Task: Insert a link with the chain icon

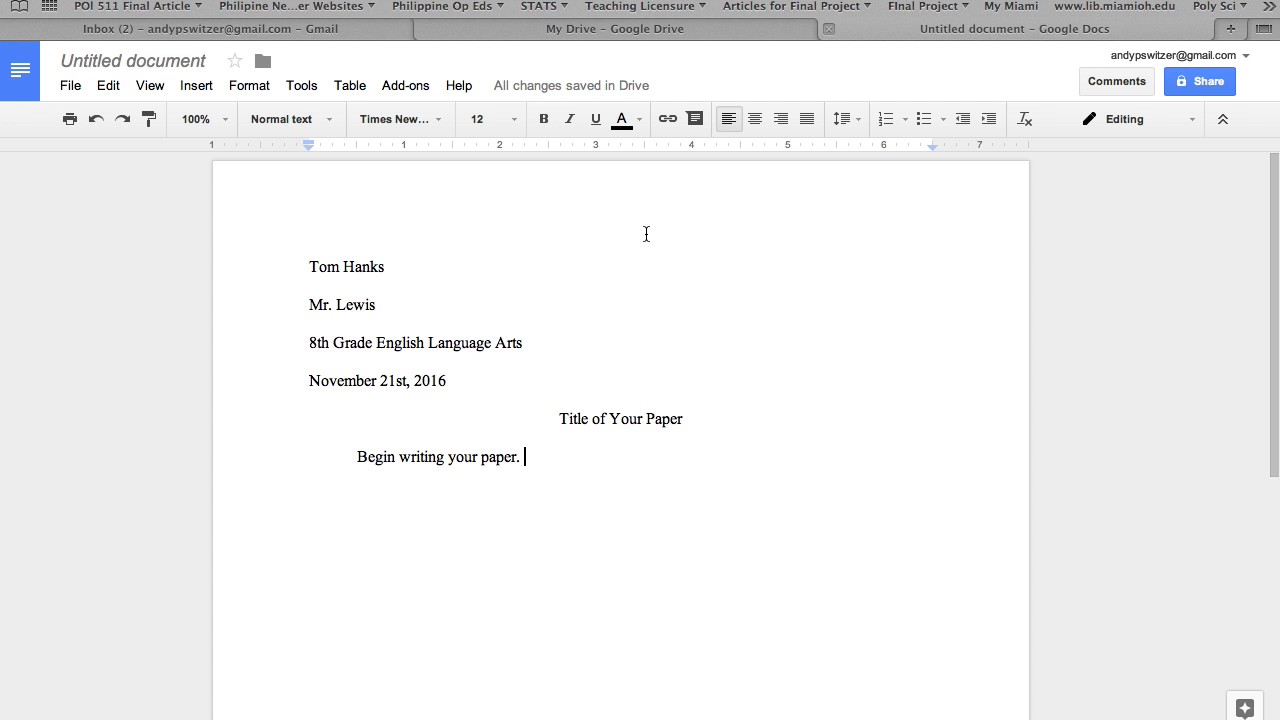Action: pos(668,119)
